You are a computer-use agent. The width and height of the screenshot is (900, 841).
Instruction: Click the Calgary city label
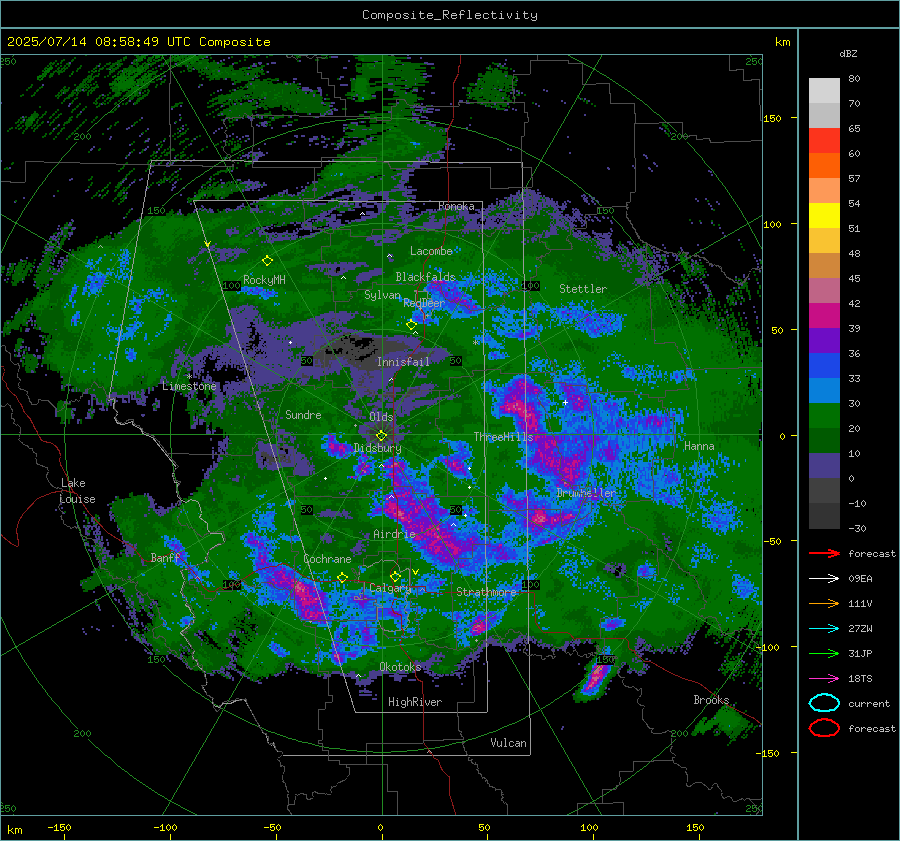pyautogui.click(x=390, y=588)
